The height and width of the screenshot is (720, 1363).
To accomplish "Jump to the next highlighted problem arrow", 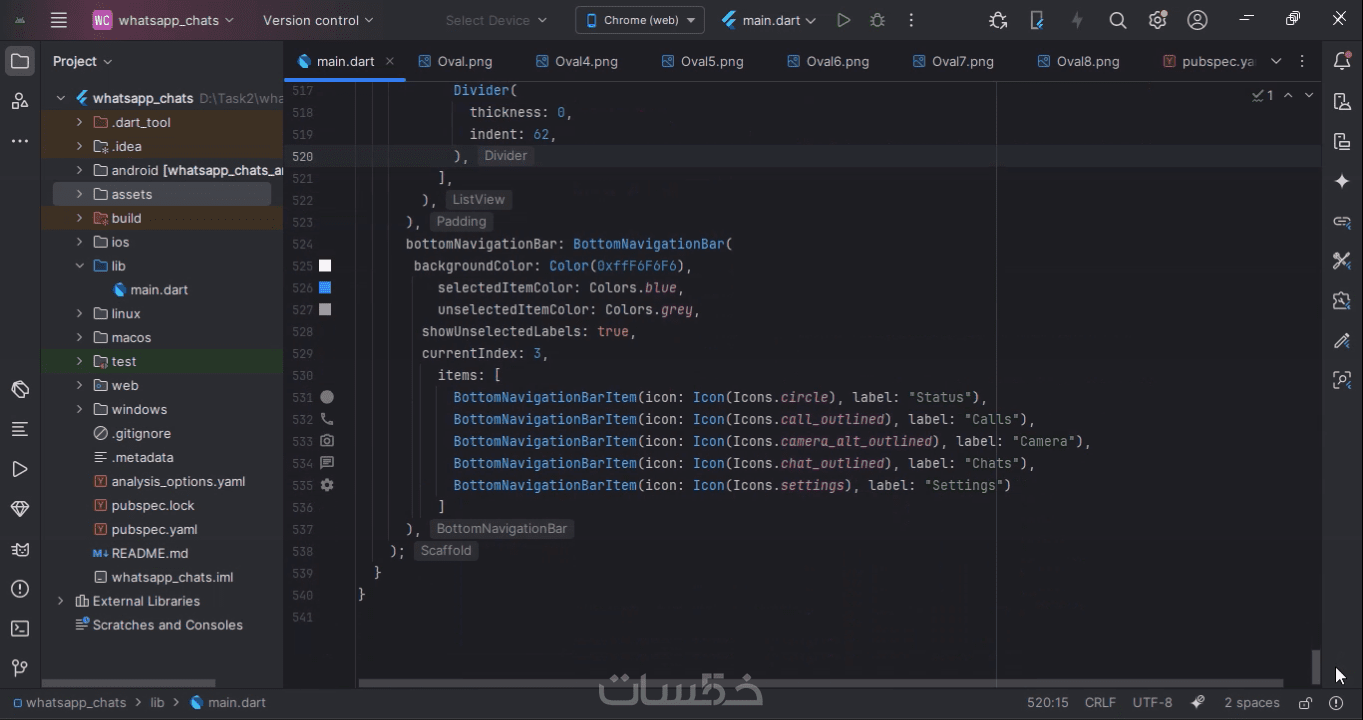I will click(1309, 95).
